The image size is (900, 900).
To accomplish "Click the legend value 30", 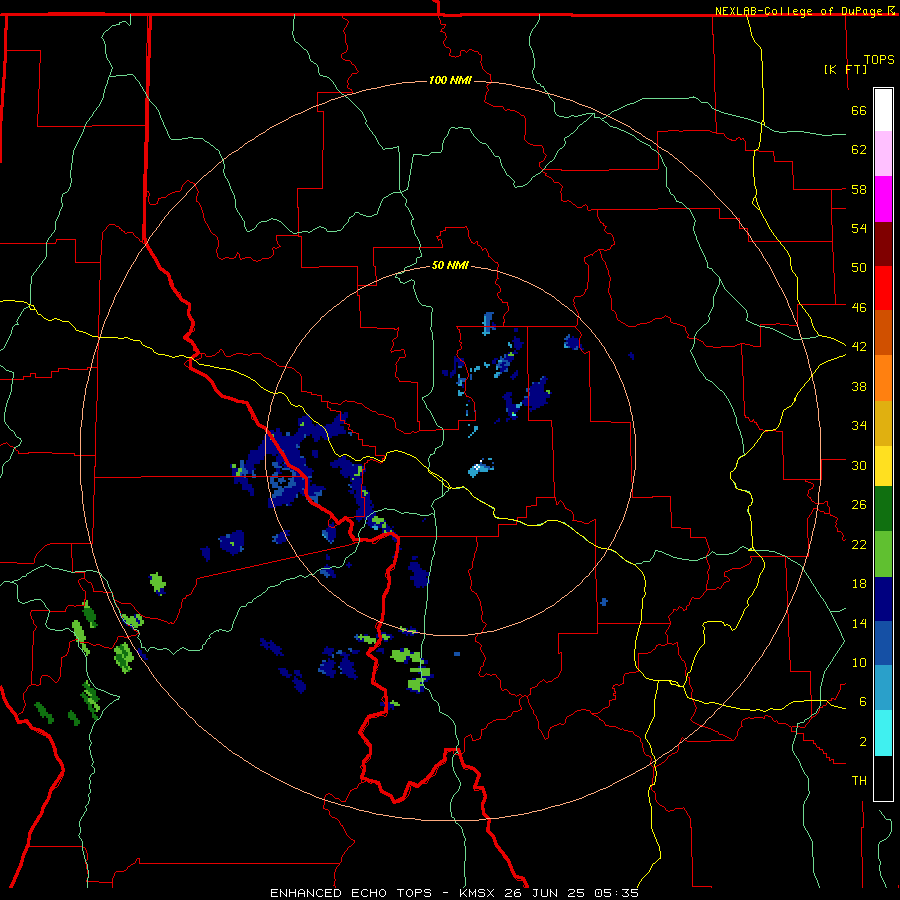I will pos(859,465).
